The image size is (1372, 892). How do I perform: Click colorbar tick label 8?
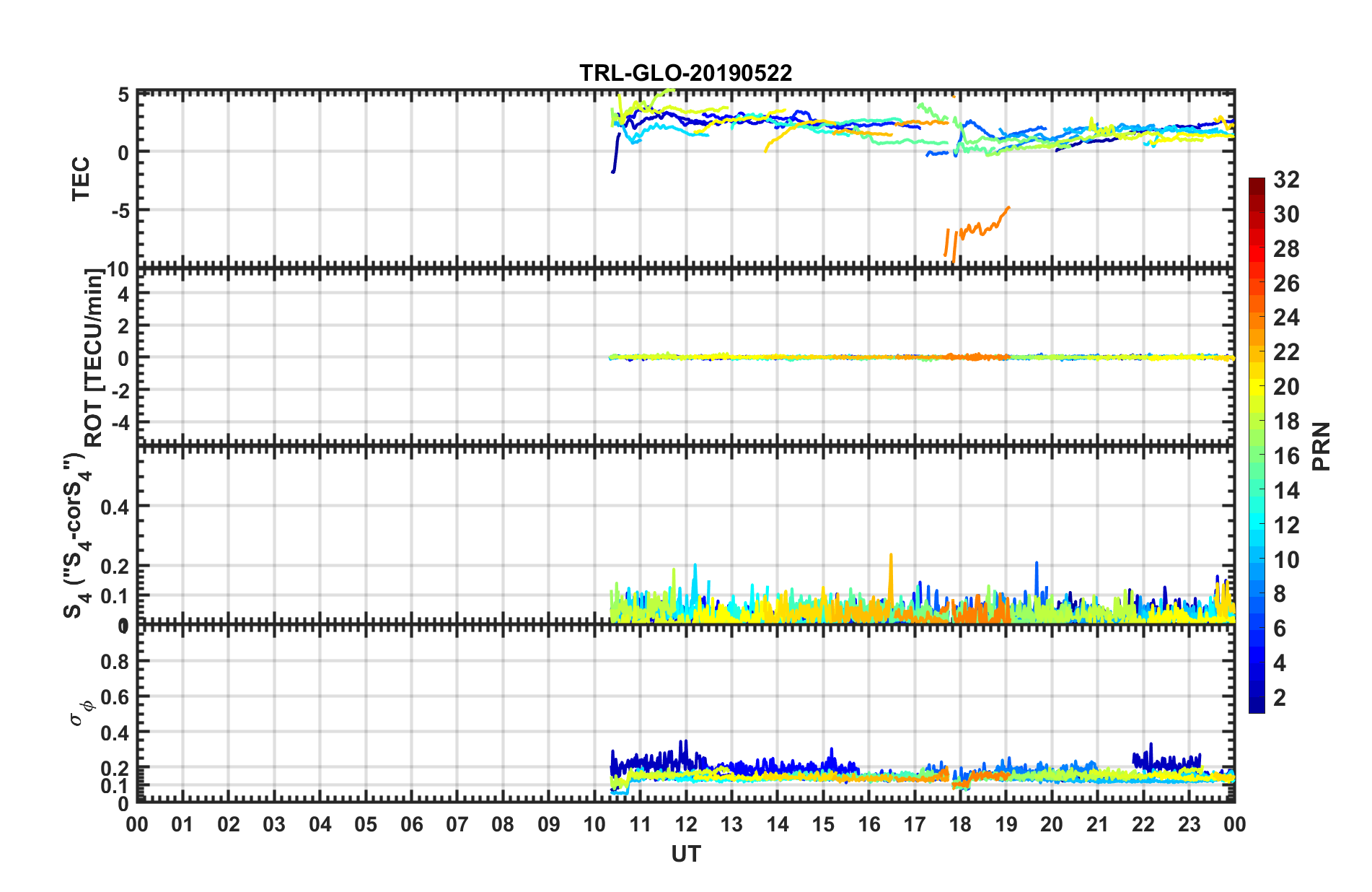coord(1280,594)
